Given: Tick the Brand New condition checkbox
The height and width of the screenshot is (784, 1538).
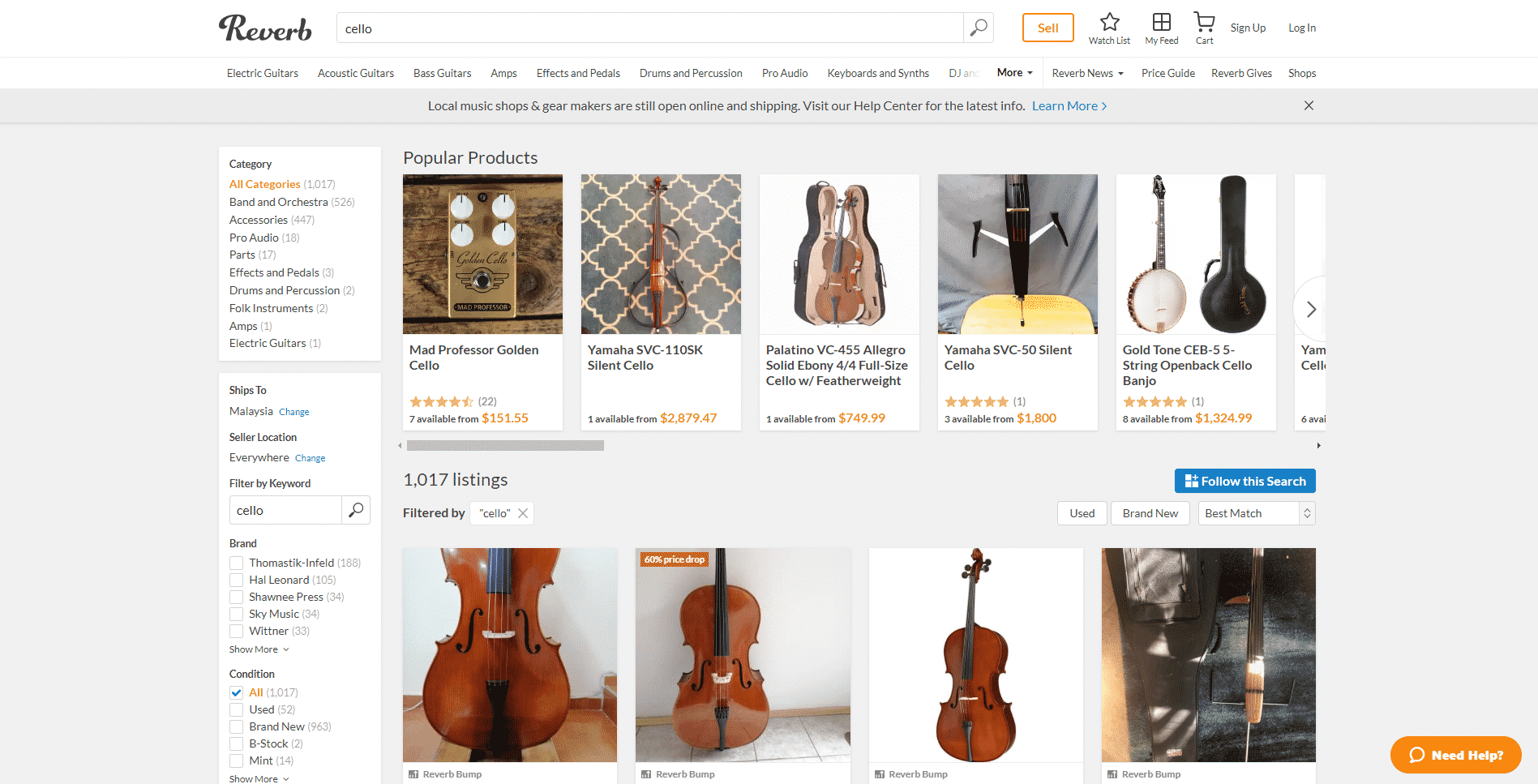Looking at the screenshot, I should (237, 726).
